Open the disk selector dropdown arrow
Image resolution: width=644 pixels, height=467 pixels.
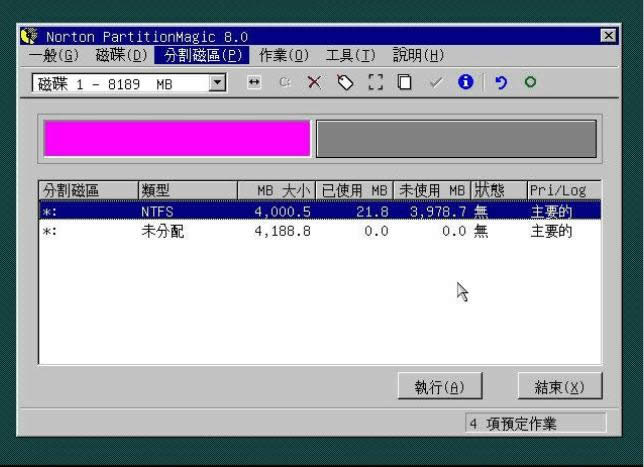tap(218, 84)
